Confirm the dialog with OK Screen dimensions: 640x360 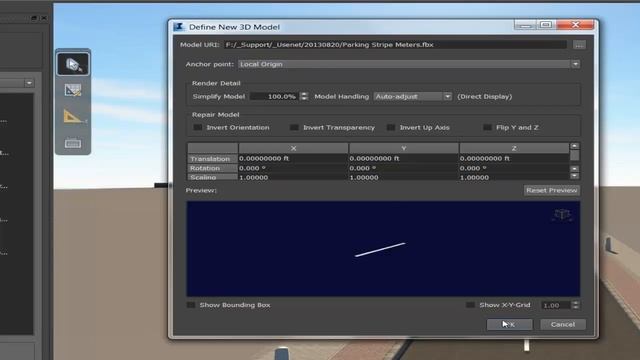[x=509, y=324]
